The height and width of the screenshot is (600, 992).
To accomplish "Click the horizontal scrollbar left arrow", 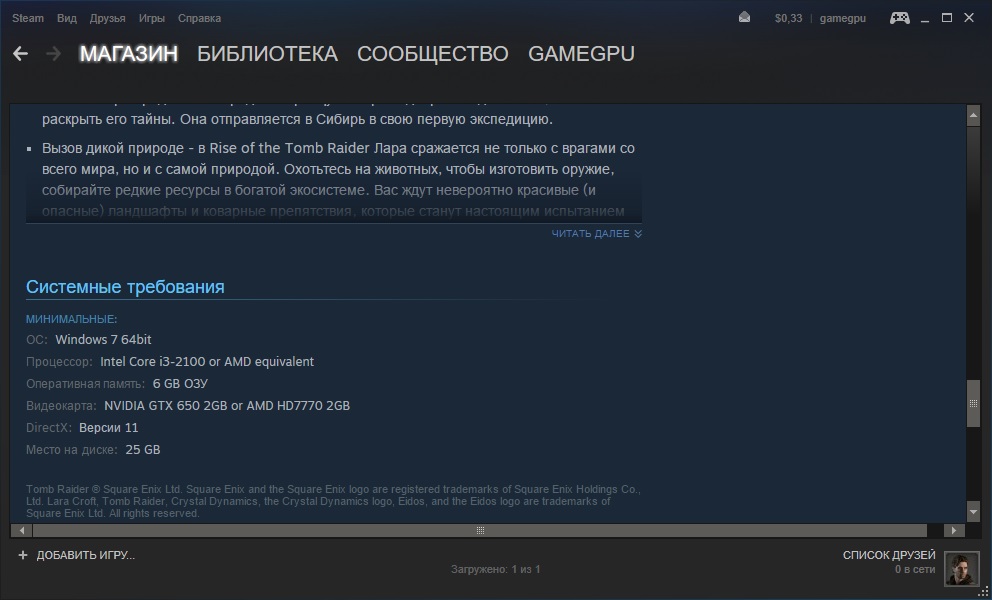I will pyautogui.click(x=22, y=530).
